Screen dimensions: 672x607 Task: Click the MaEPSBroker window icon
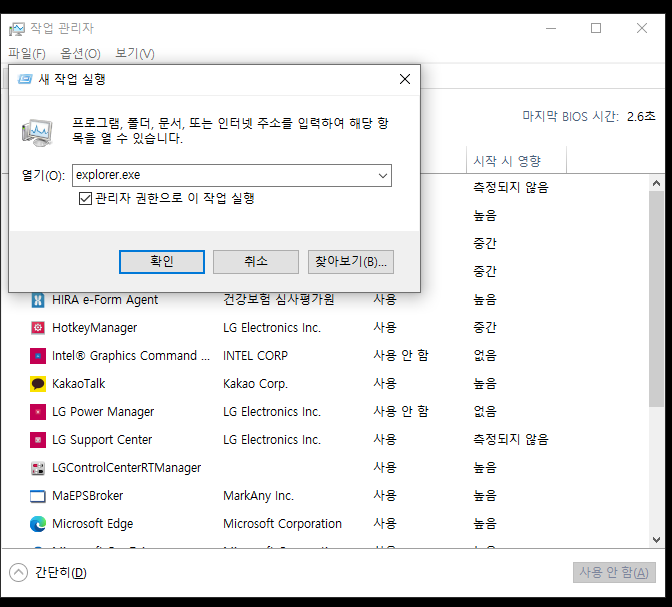pos(38,496)
